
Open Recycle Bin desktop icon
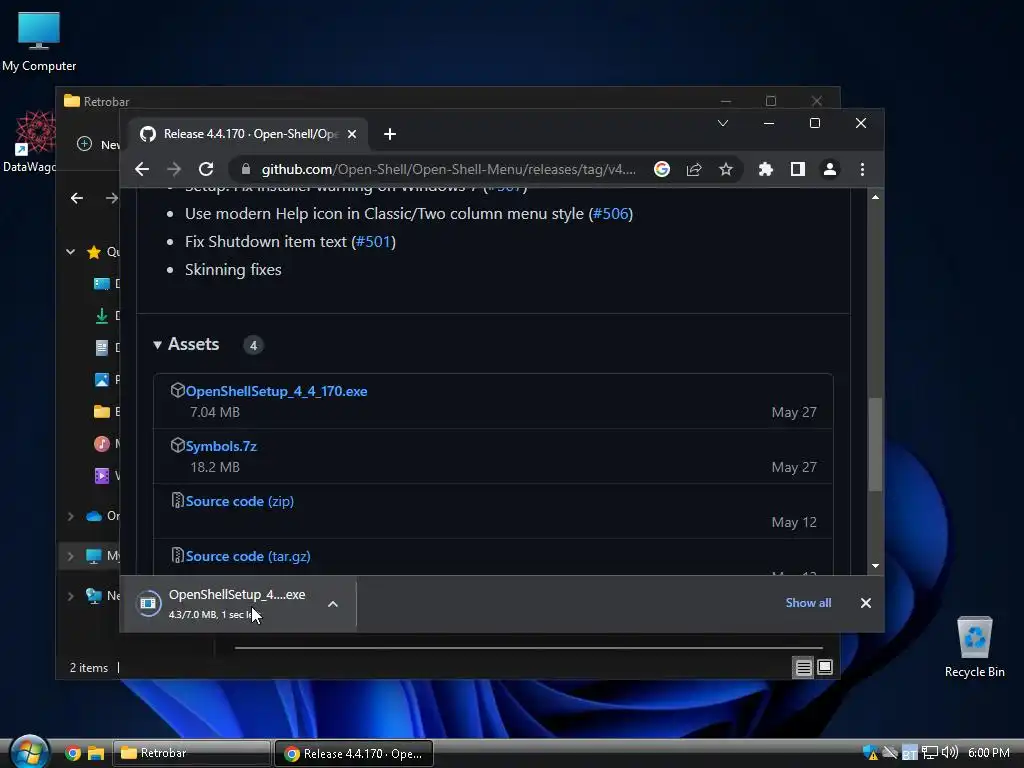pyautogui.click(x=974, y=647)
